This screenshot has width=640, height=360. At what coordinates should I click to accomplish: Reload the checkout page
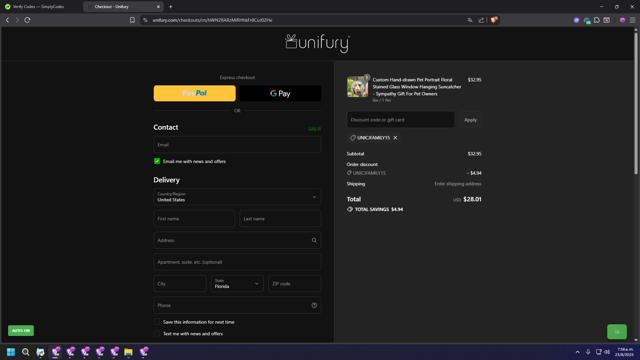click(27, 20)
